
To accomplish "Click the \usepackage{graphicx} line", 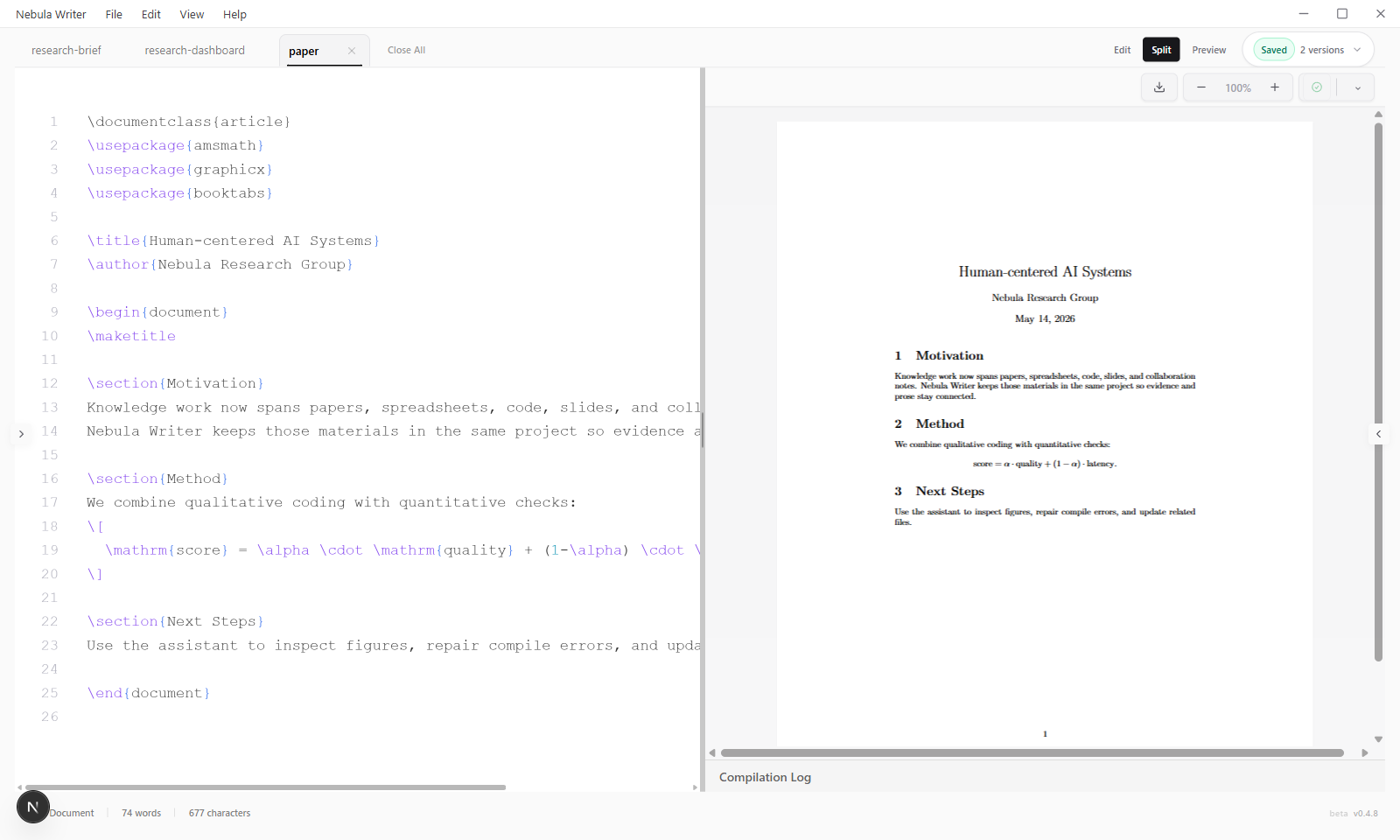I will (179, 169).
